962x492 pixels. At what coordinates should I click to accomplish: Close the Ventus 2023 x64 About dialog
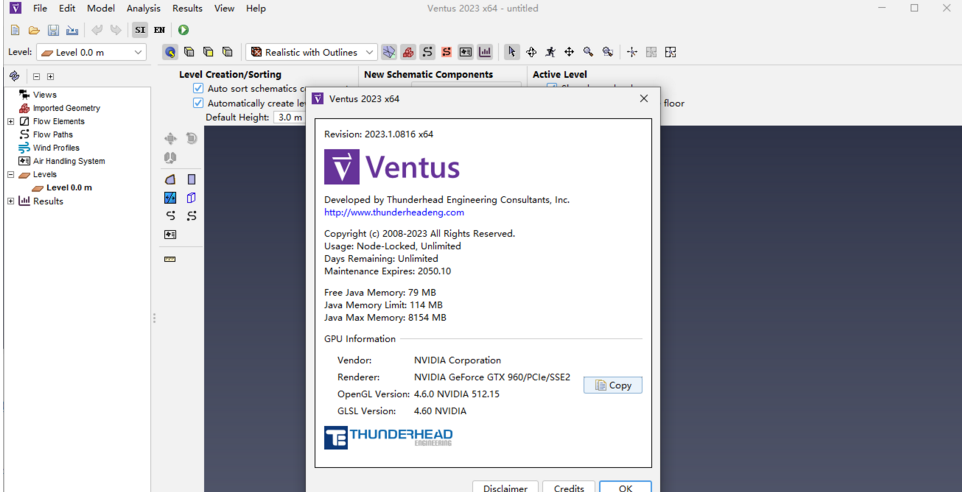tap(644, 98)
